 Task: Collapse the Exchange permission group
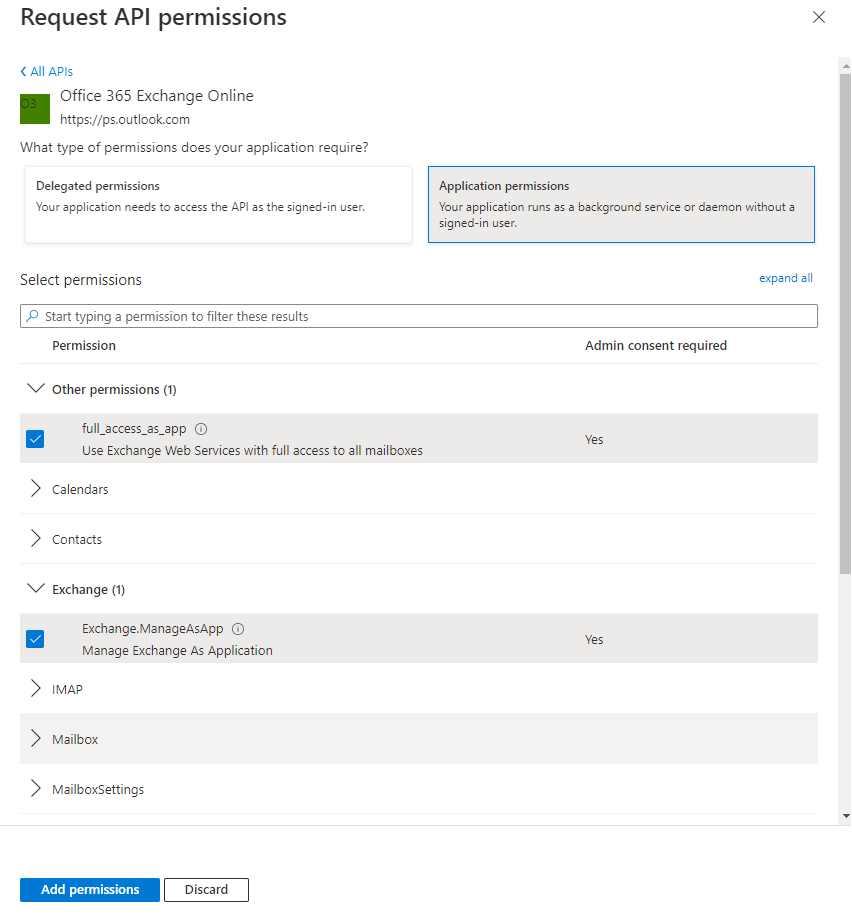coord(37,589)
